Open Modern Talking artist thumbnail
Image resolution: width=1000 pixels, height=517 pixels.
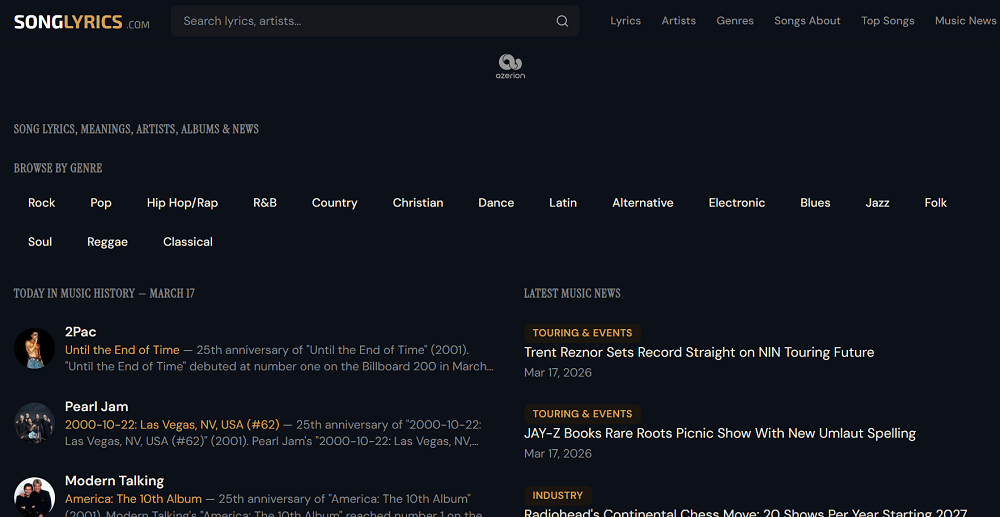coord(34,497)
